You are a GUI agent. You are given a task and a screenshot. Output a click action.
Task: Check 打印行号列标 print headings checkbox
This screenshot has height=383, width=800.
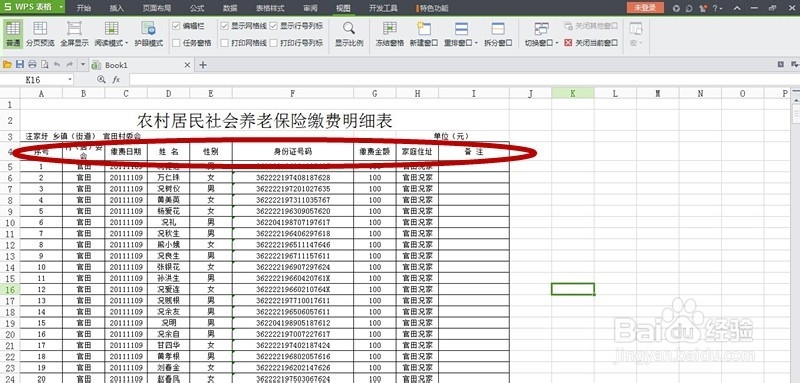(x=273, y=43)
